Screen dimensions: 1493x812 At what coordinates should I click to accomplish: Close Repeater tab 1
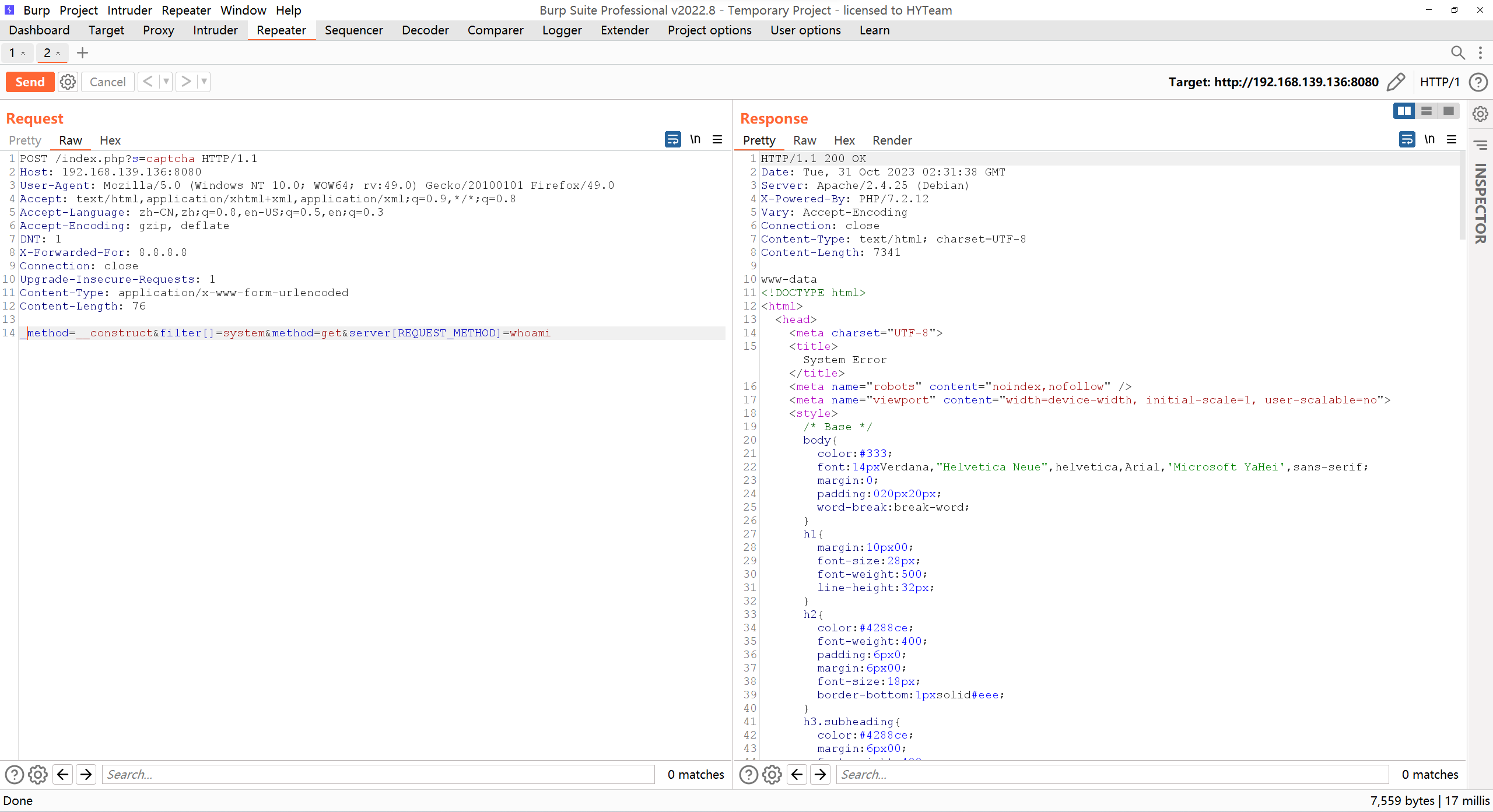[23, 54]
